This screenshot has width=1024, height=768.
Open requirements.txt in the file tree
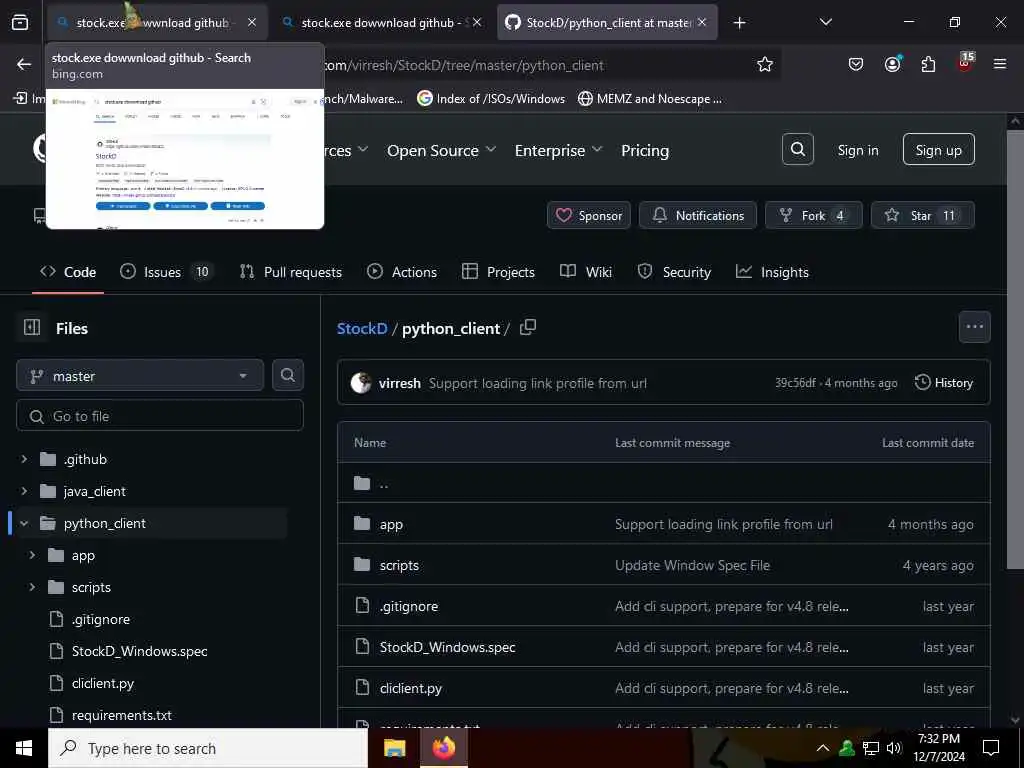tap(121, 715)
